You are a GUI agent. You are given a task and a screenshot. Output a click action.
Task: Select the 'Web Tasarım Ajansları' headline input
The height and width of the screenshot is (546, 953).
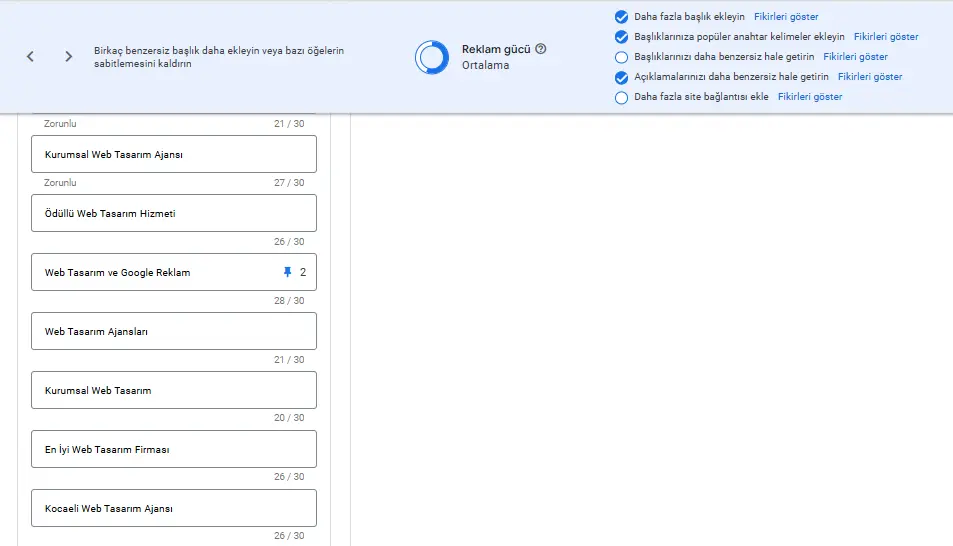(174, 331)
